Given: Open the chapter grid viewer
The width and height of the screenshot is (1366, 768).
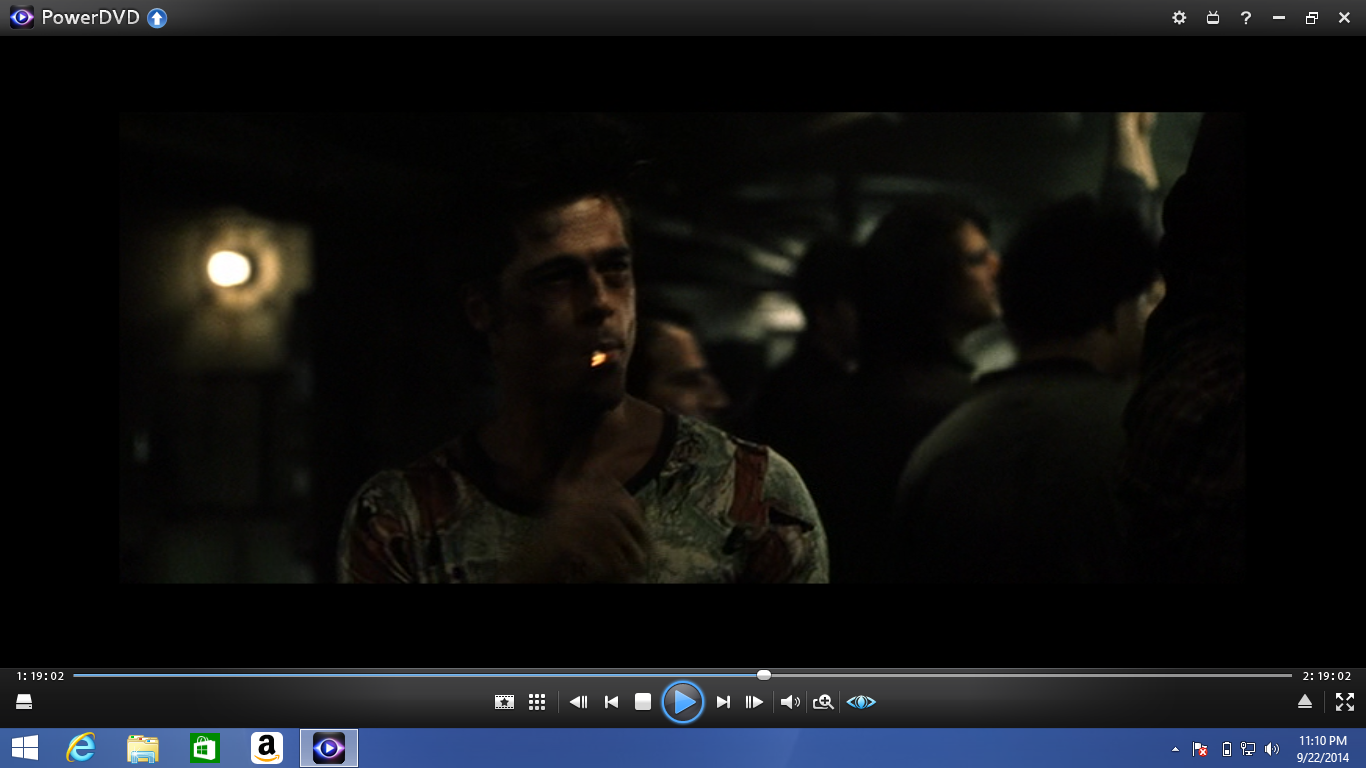Looking at the screenshot, I should [537, 702].
